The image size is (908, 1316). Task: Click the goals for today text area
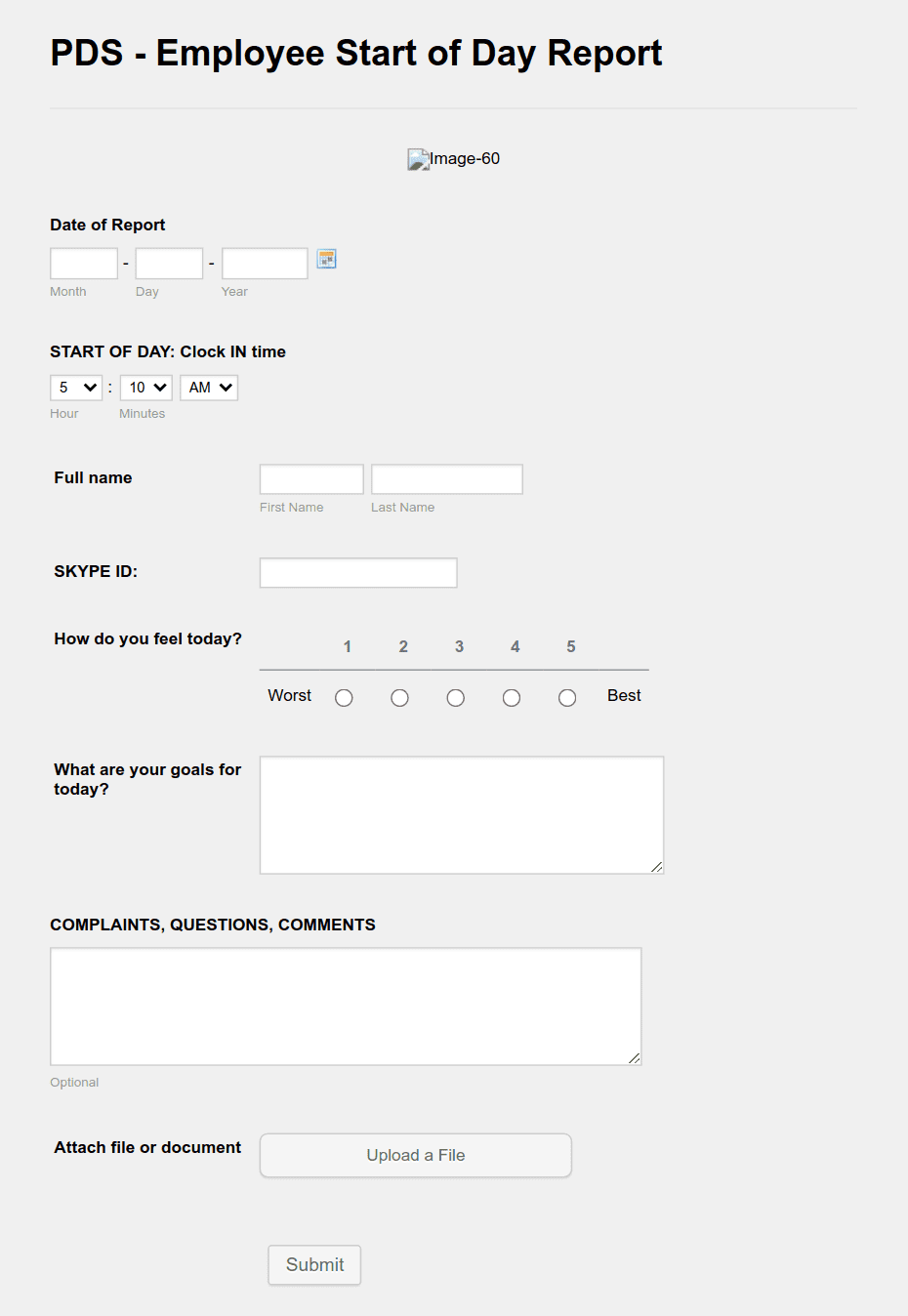pos(461,814)
